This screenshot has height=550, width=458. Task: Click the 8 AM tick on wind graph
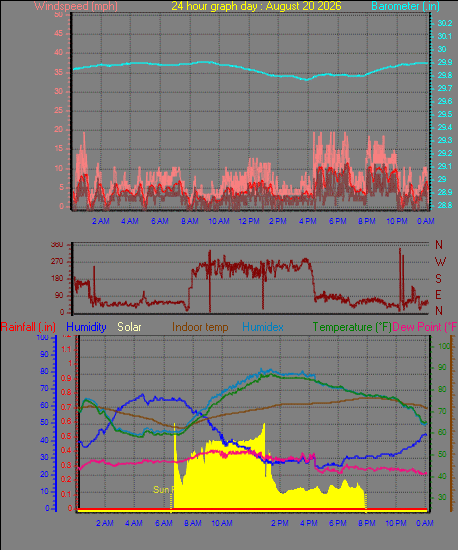(x=189, y=221)
